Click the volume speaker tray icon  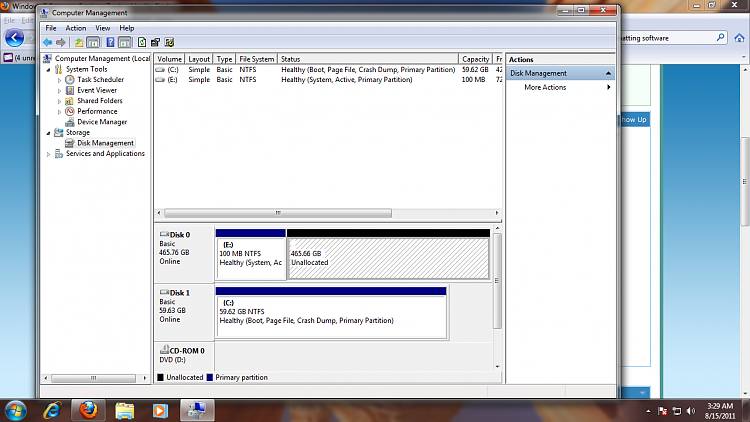tap(691, 411)
